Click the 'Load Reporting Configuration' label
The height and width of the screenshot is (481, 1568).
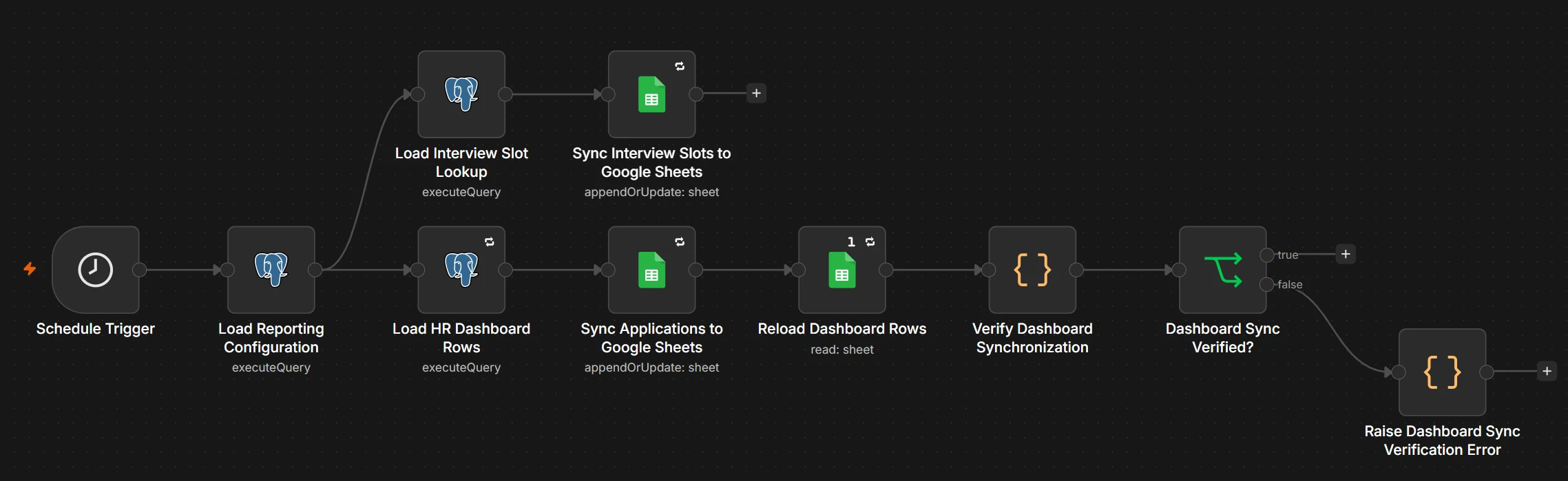271,338
